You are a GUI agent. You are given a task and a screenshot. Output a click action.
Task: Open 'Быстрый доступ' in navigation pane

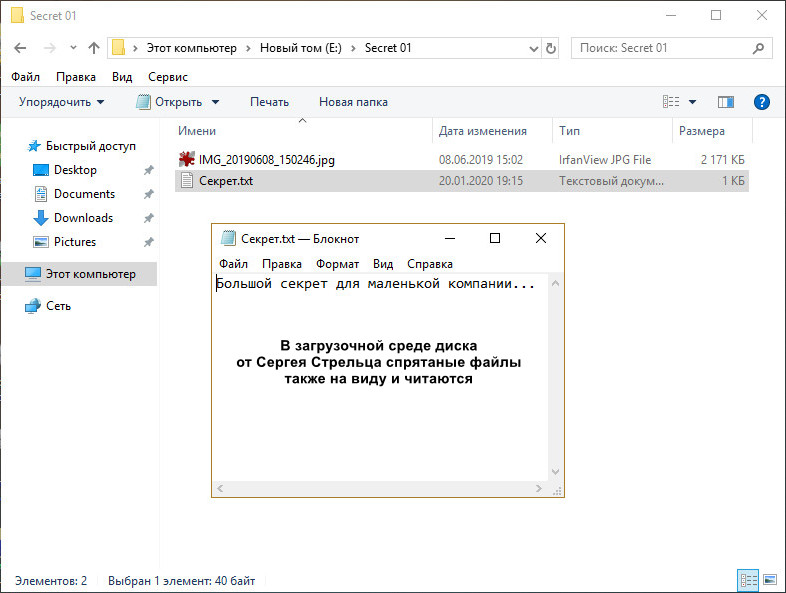pos(91,146)
